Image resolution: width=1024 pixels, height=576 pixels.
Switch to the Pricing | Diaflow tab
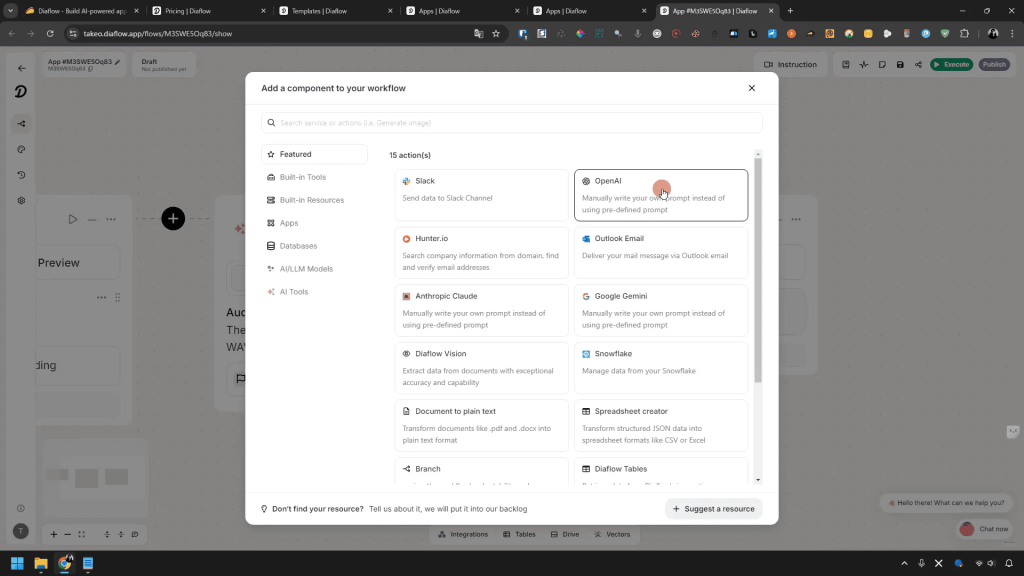[209, 11]
